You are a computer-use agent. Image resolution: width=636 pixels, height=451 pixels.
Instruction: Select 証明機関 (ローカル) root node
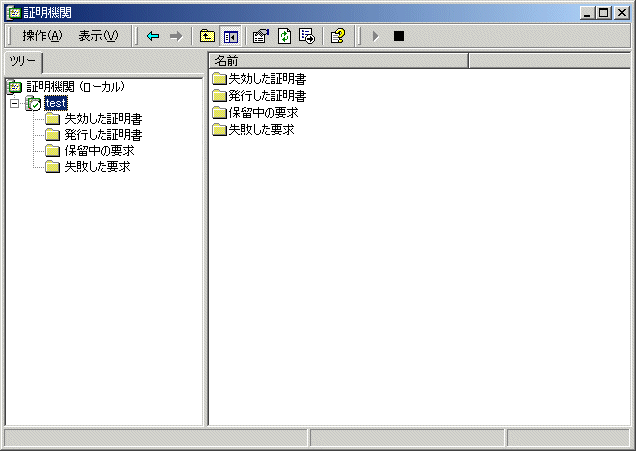75,86
